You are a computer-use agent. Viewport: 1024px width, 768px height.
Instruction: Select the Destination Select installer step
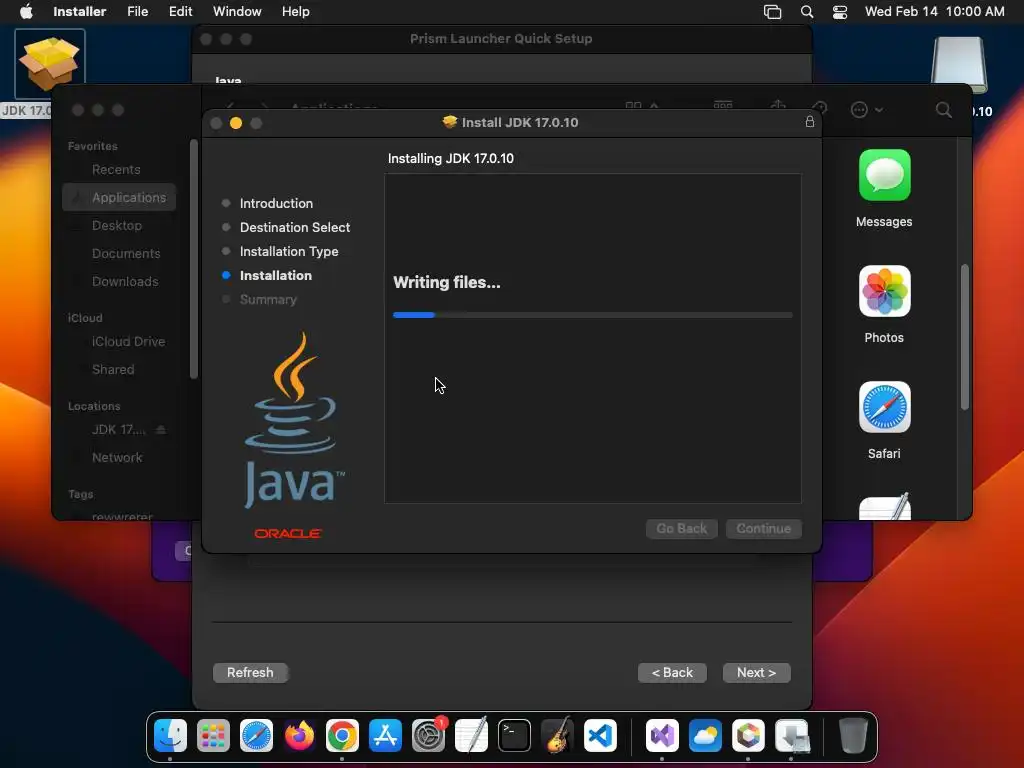295,227
